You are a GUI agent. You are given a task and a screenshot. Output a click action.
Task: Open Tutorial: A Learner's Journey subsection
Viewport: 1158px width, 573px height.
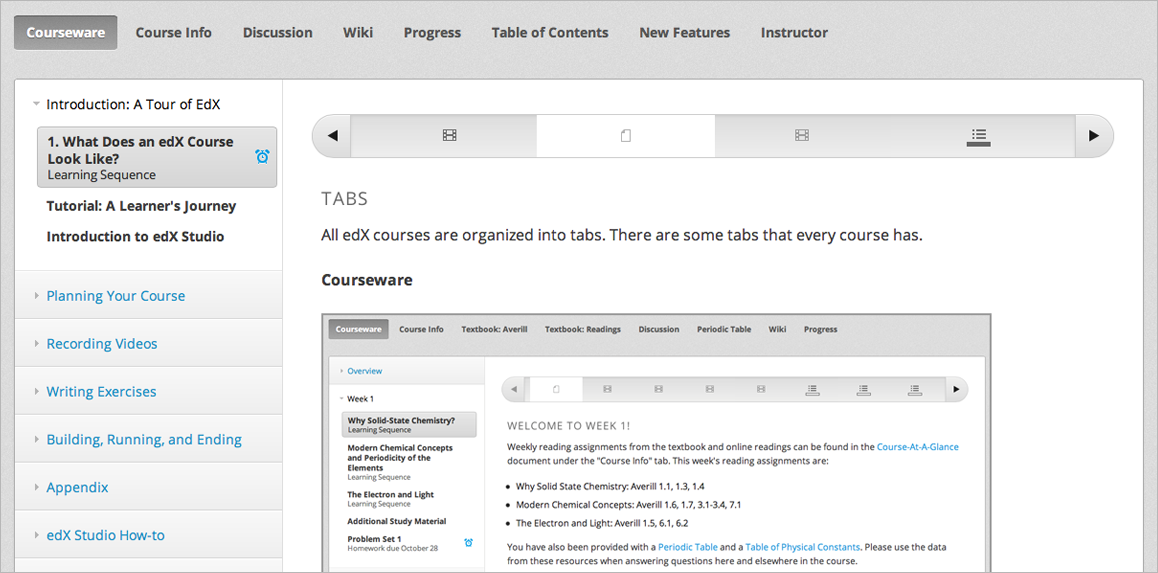click(x=141, y=206)
